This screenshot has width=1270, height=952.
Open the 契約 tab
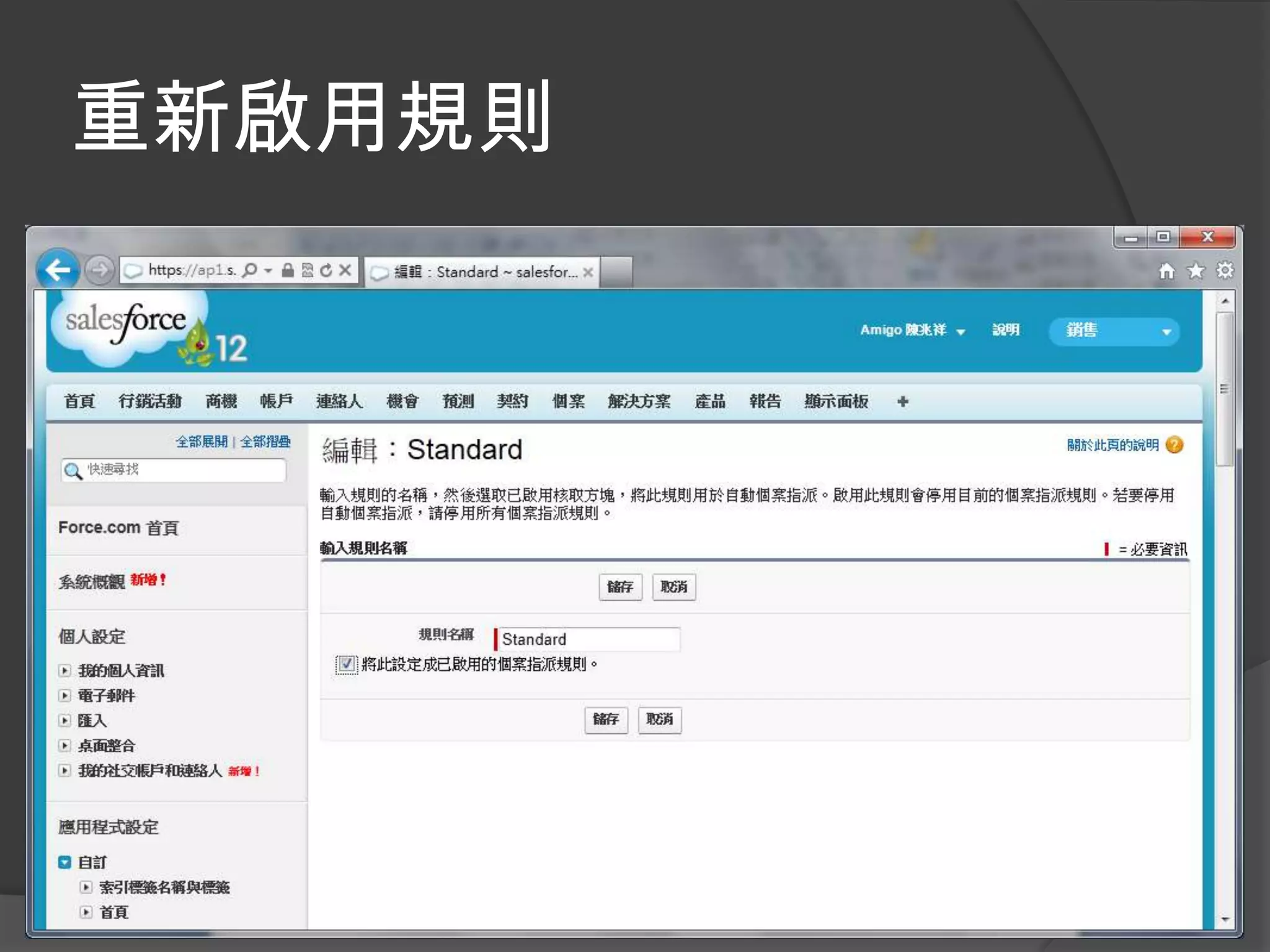pyautogui.click(x=513, y=402)
